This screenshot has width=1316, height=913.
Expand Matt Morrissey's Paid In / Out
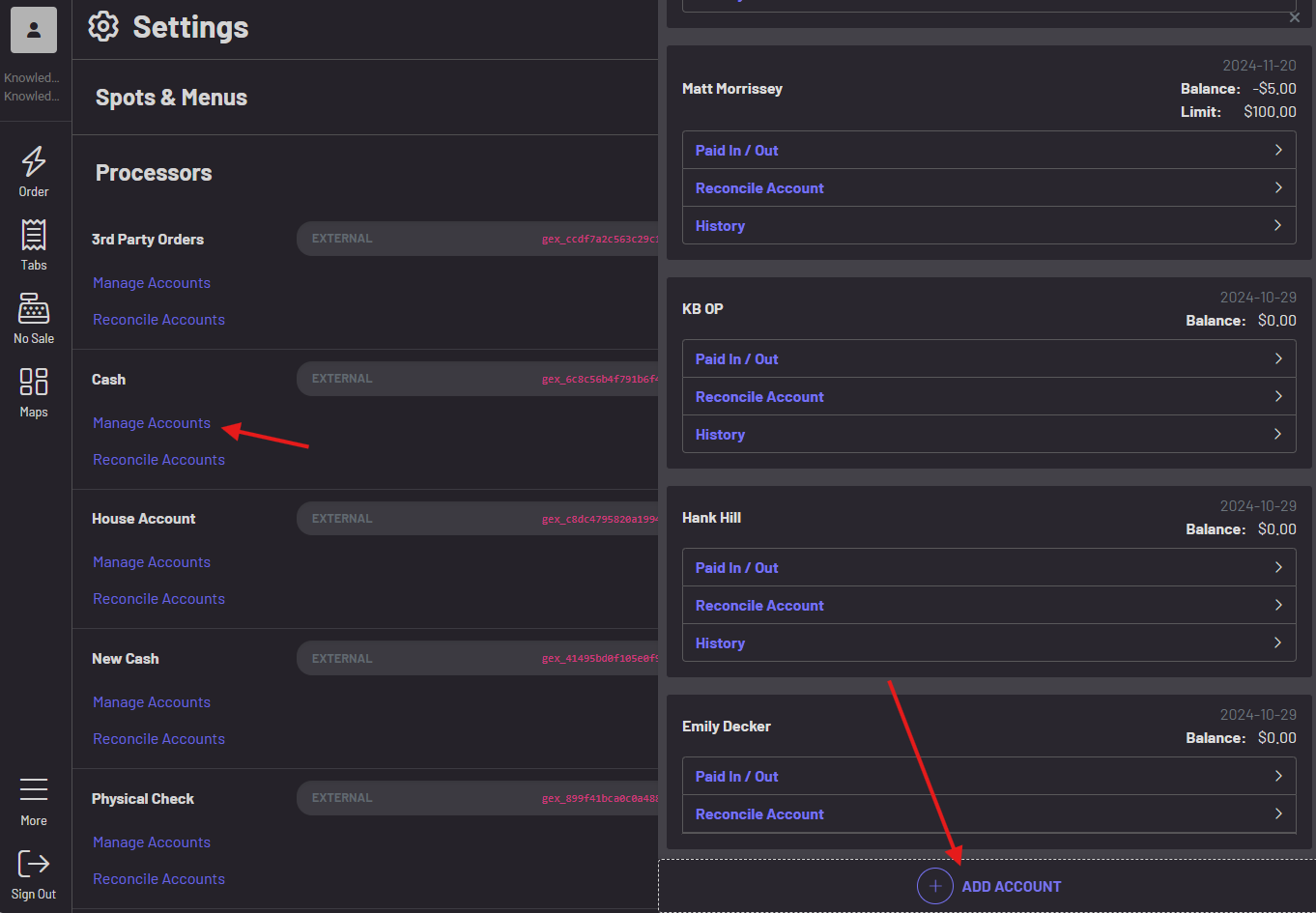pyautogui.click(x=988, y=151)
